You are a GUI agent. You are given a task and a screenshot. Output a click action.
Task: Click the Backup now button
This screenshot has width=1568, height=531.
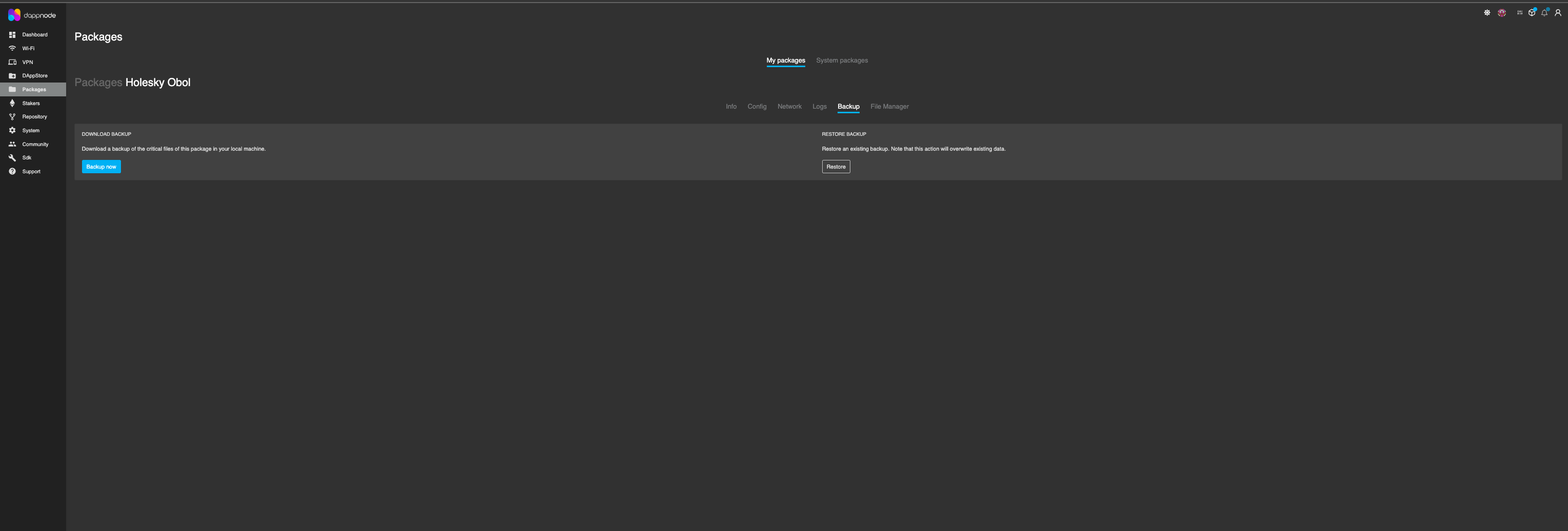(x=101, y=166)
